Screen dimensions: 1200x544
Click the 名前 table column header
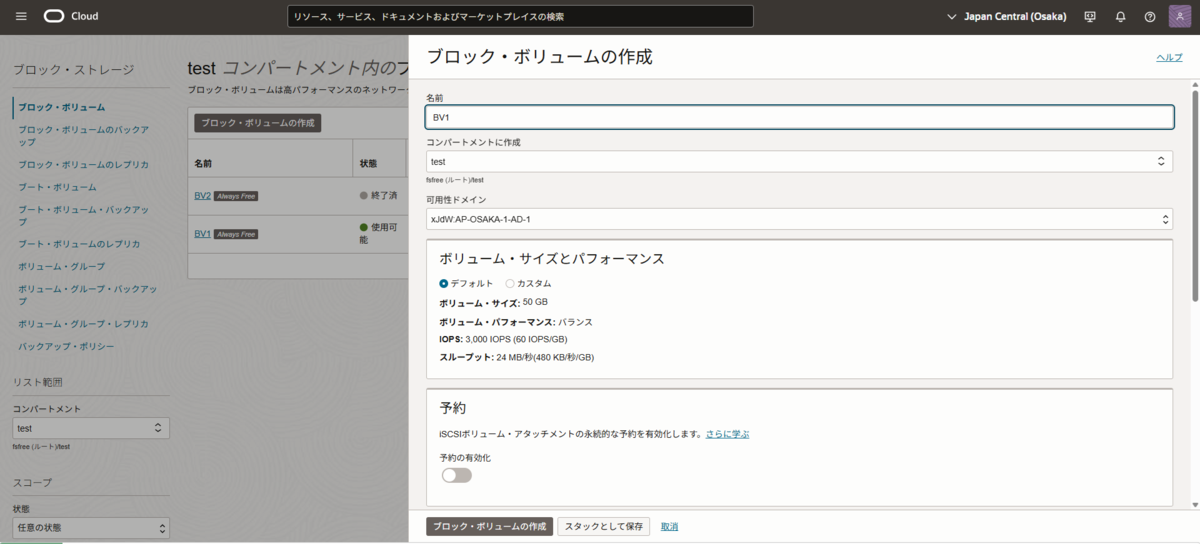(x=203, y=162)
